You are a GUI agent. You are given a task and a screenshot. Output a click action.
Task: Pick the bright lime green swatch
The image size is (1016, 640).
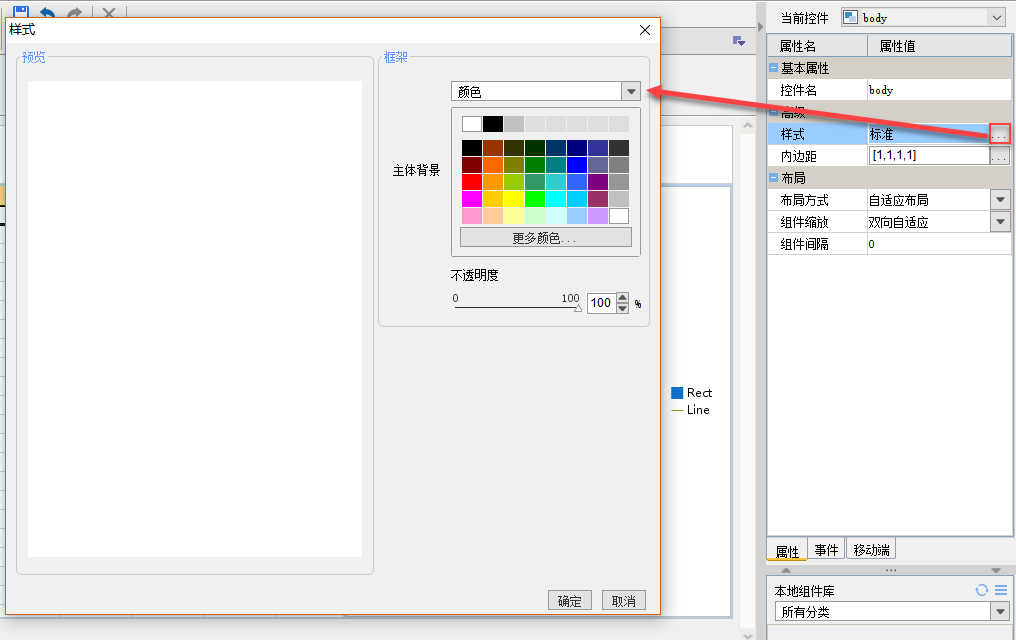click(535, 199)
